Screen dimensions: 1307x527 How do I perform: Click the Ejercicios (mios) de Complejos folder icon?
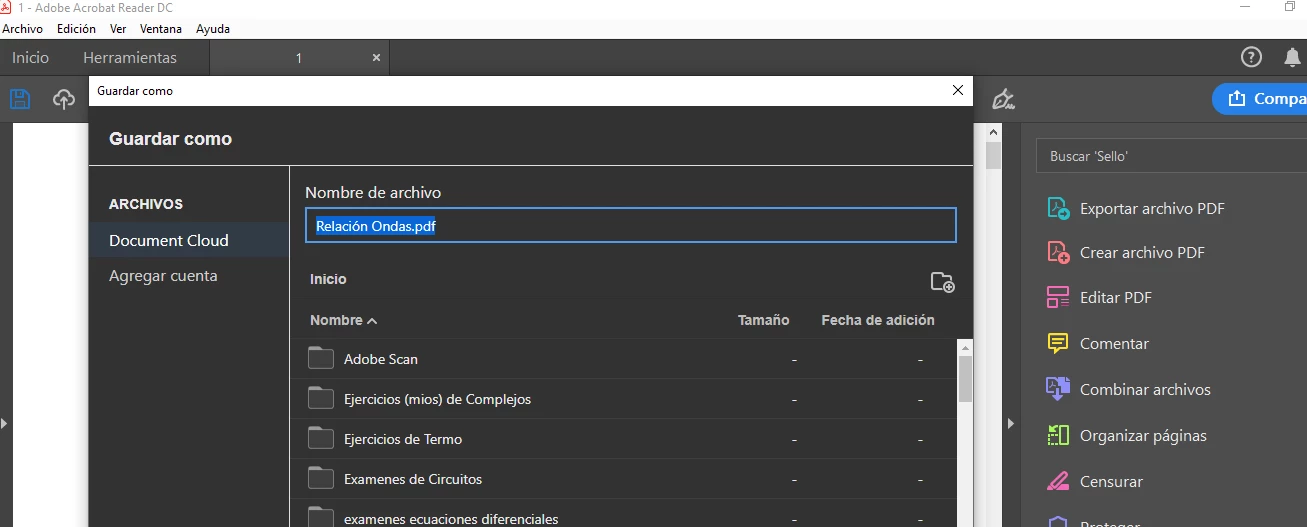click(321, 398)
